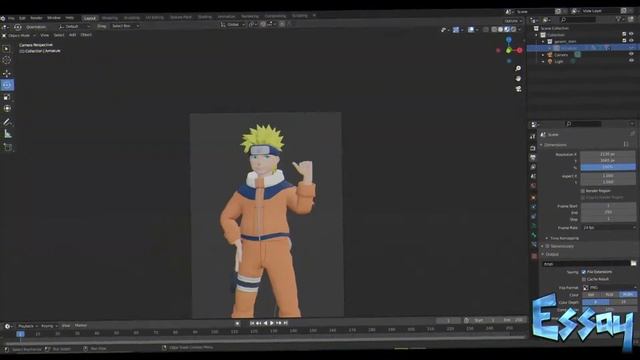Open timeline Keying popover
Screen dimensions: 640x360
[x=49, y=326]
